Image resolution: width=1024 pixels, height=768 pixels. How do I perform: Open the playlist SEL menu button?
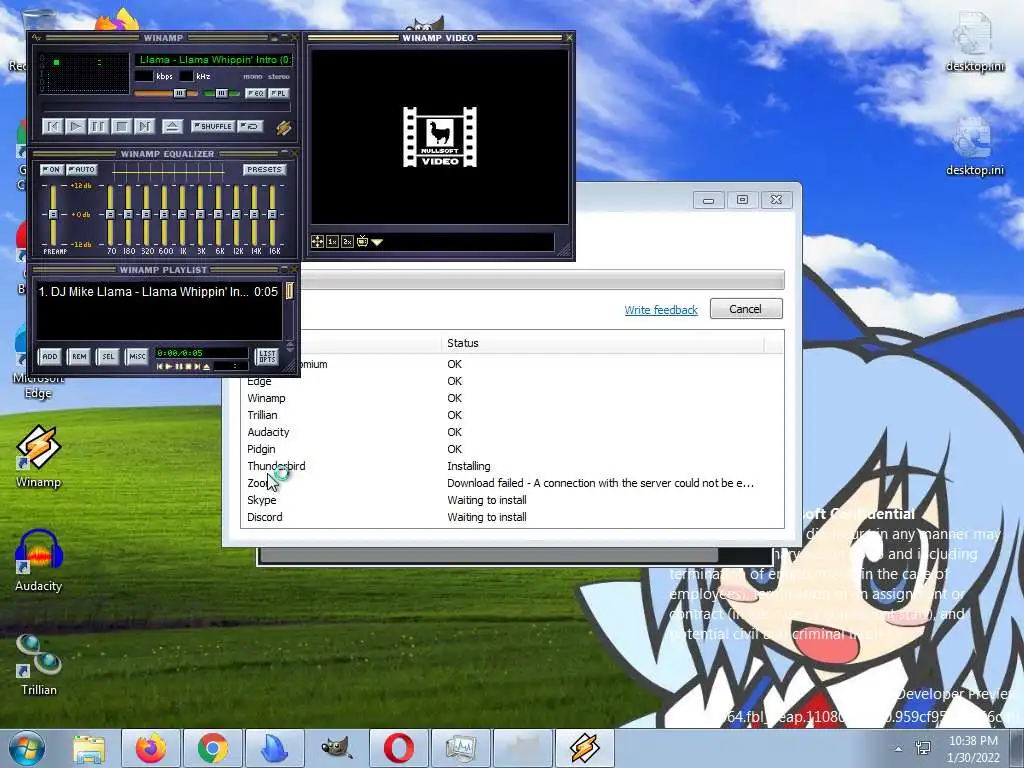[x=108, y=357]
